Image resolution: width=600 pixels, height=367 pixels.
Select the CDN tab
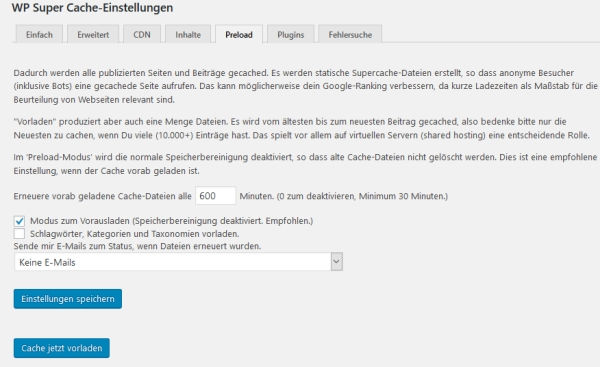(x=142, y=34)
